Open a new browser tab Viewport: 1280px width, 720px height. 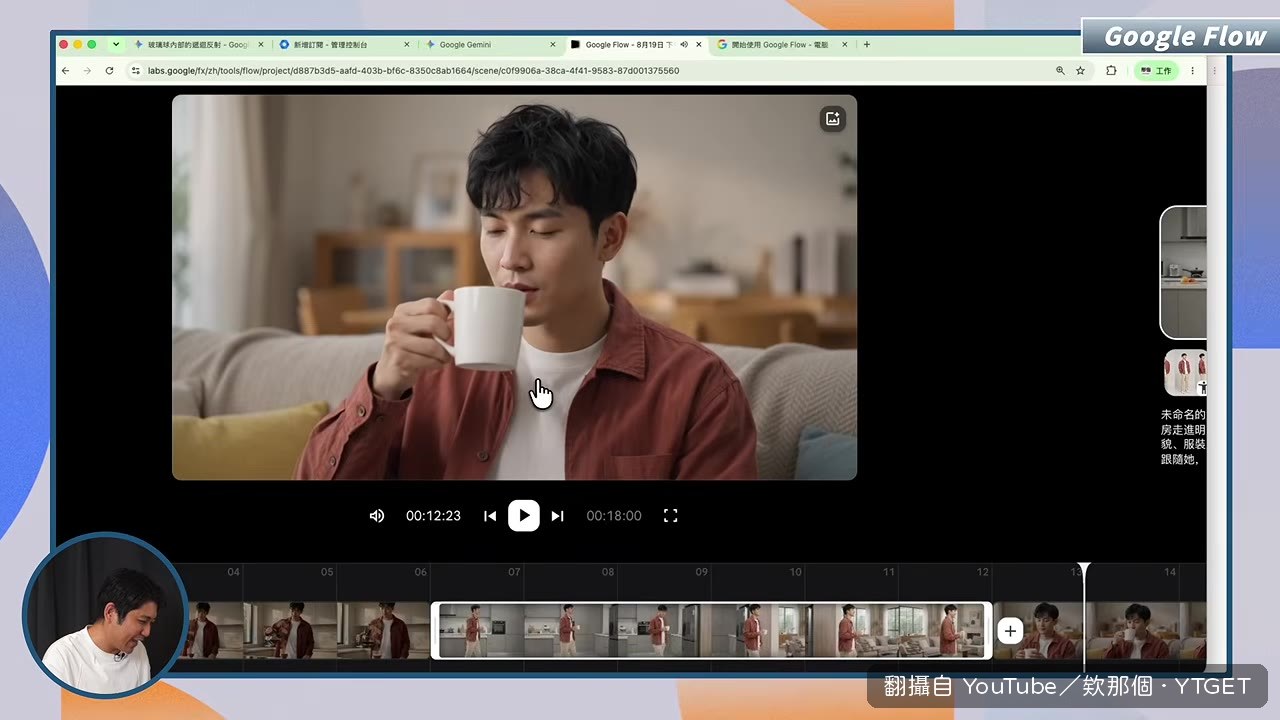[866, 44]
